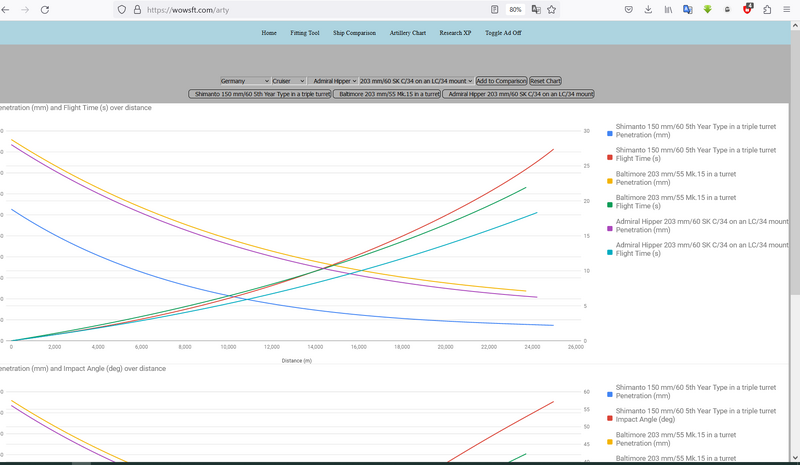Open the Firefox hamburger application menu
The height and width of the screenshot is (465, 800).
tap(787, 10)
